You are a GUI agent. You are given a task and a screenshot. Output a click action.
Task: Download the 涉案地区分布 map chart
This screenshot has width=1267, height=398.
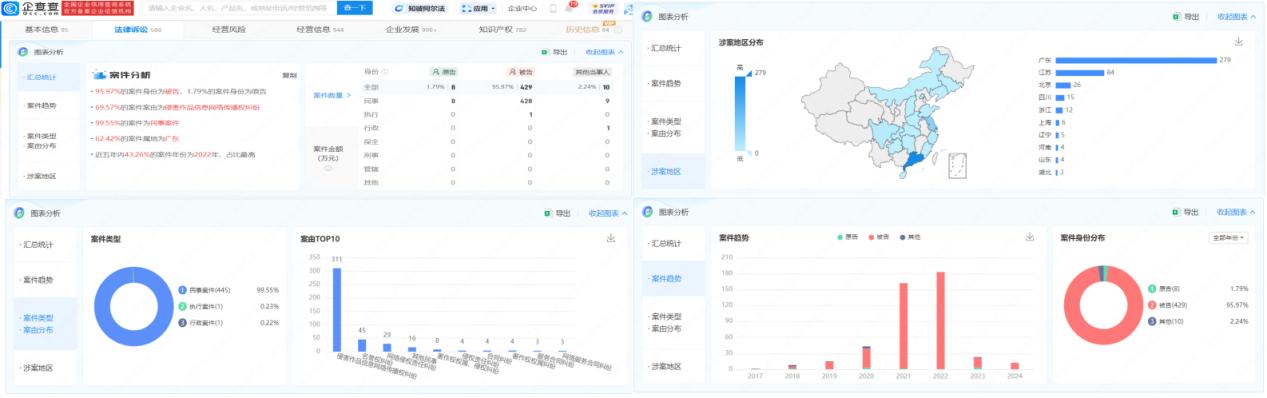click(x=1238, y=41)
